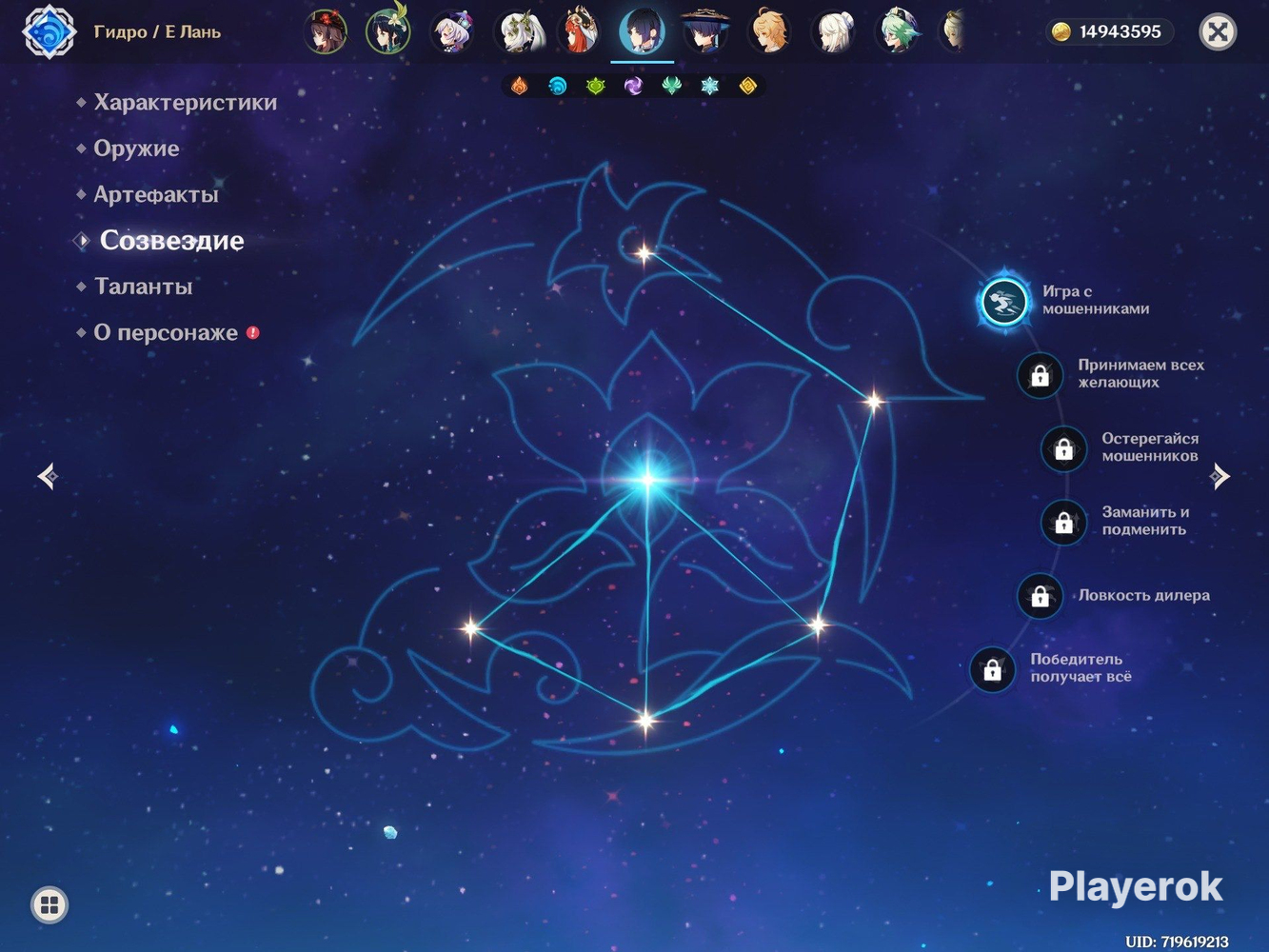Filter characters by Cryo element
The width and height of the screenshot is (1269, 952).
pyautogui.click(x=709, y=87)
